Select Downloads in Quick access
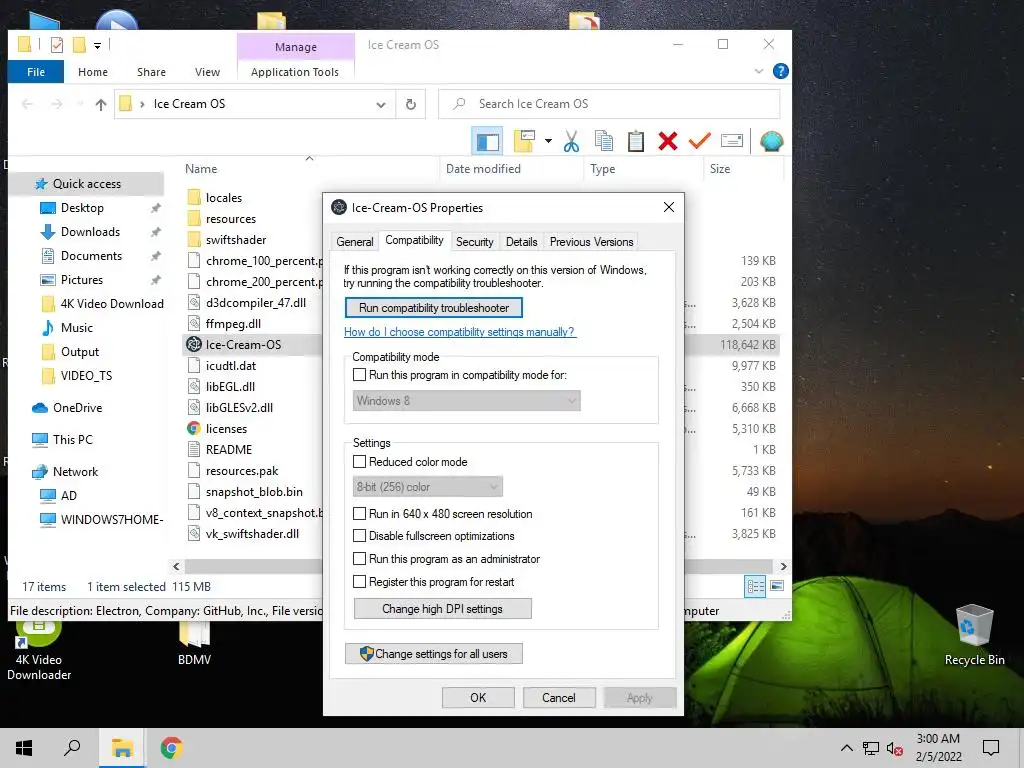 click(90, 232)
